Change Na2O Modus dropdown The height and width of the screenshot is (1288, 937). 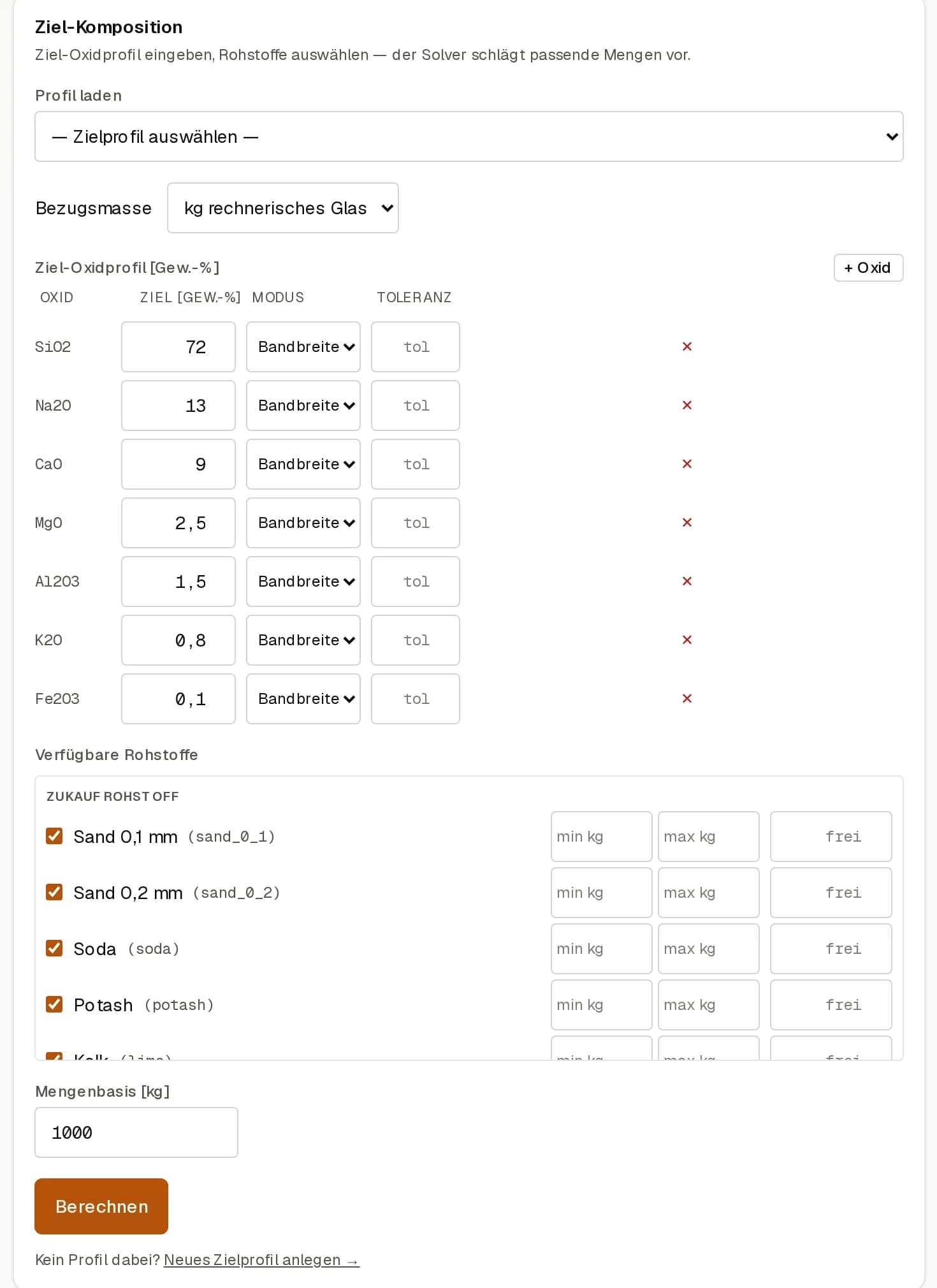[303, 406]
